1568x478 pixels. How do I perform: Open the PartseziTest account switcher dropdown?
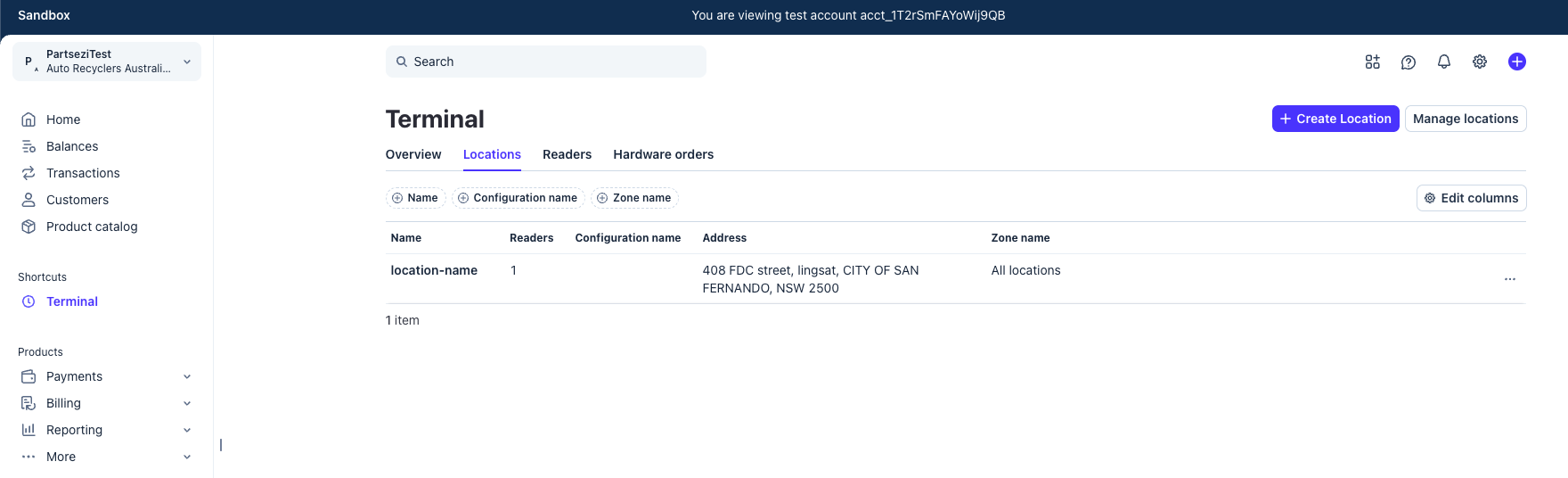[x=107, y=62]
